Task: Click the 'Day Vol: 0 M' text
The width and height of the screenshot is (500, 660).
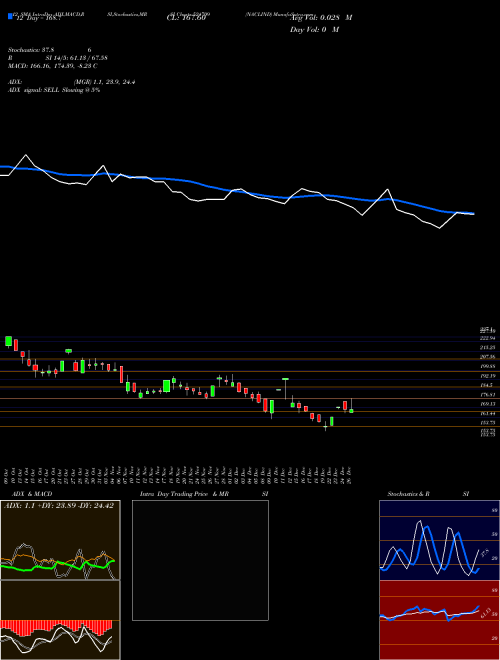Action: (x=314, y=29)
